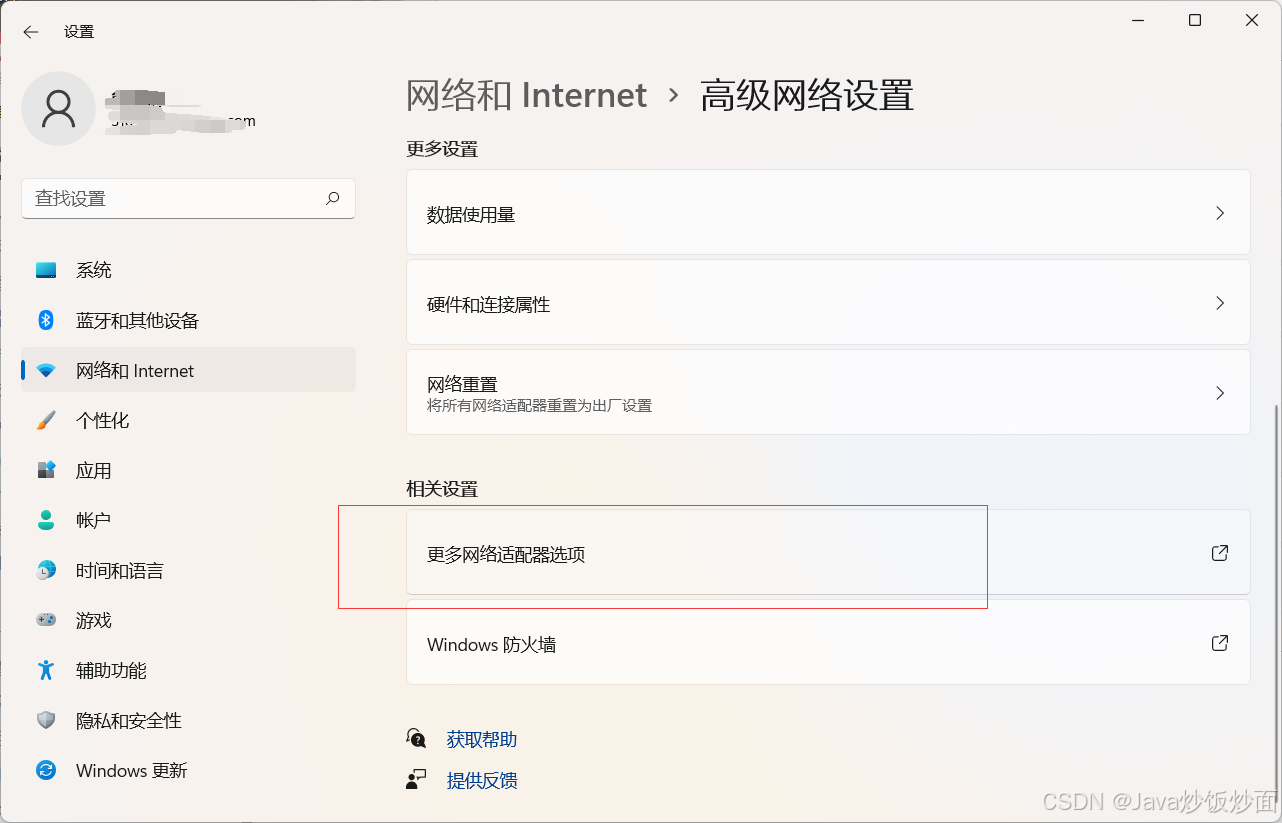Open 辅助功能 settings
The width and height of the screenshot is (1282, 823).
tap(188, 670)
